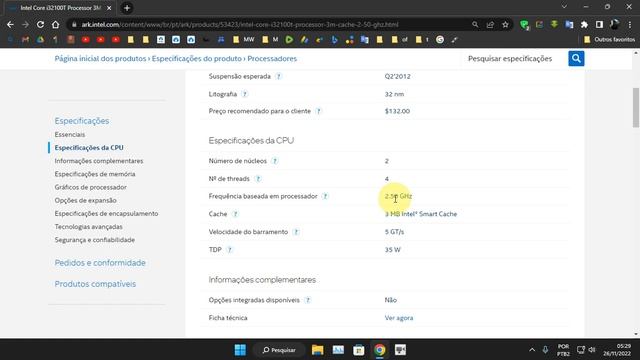Open help icon next to TDP
This screenshot has height=360, width=640.
click(x=229, y=249)
